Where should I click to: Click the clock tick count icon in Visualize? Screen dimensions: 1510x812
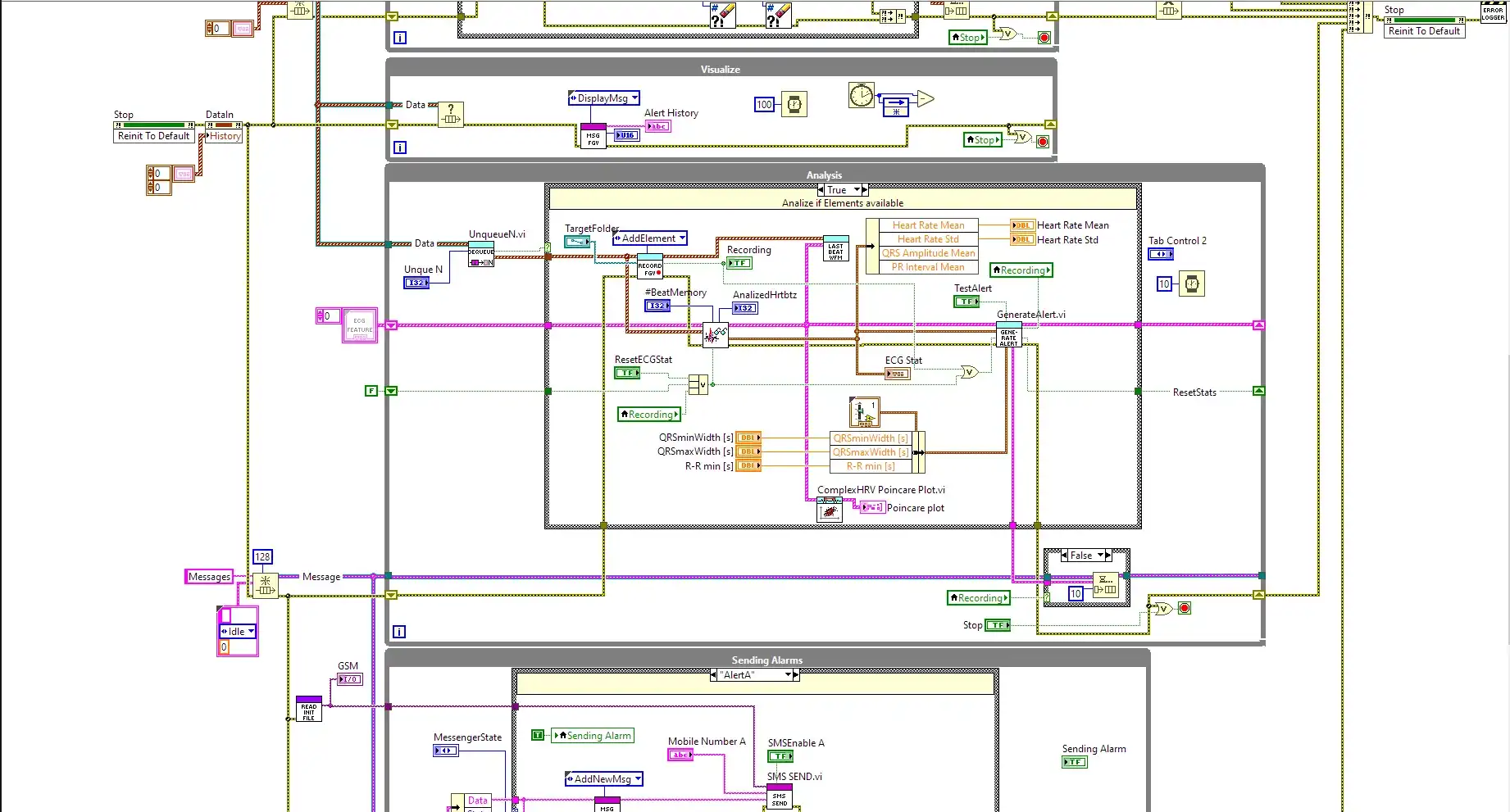862,96
